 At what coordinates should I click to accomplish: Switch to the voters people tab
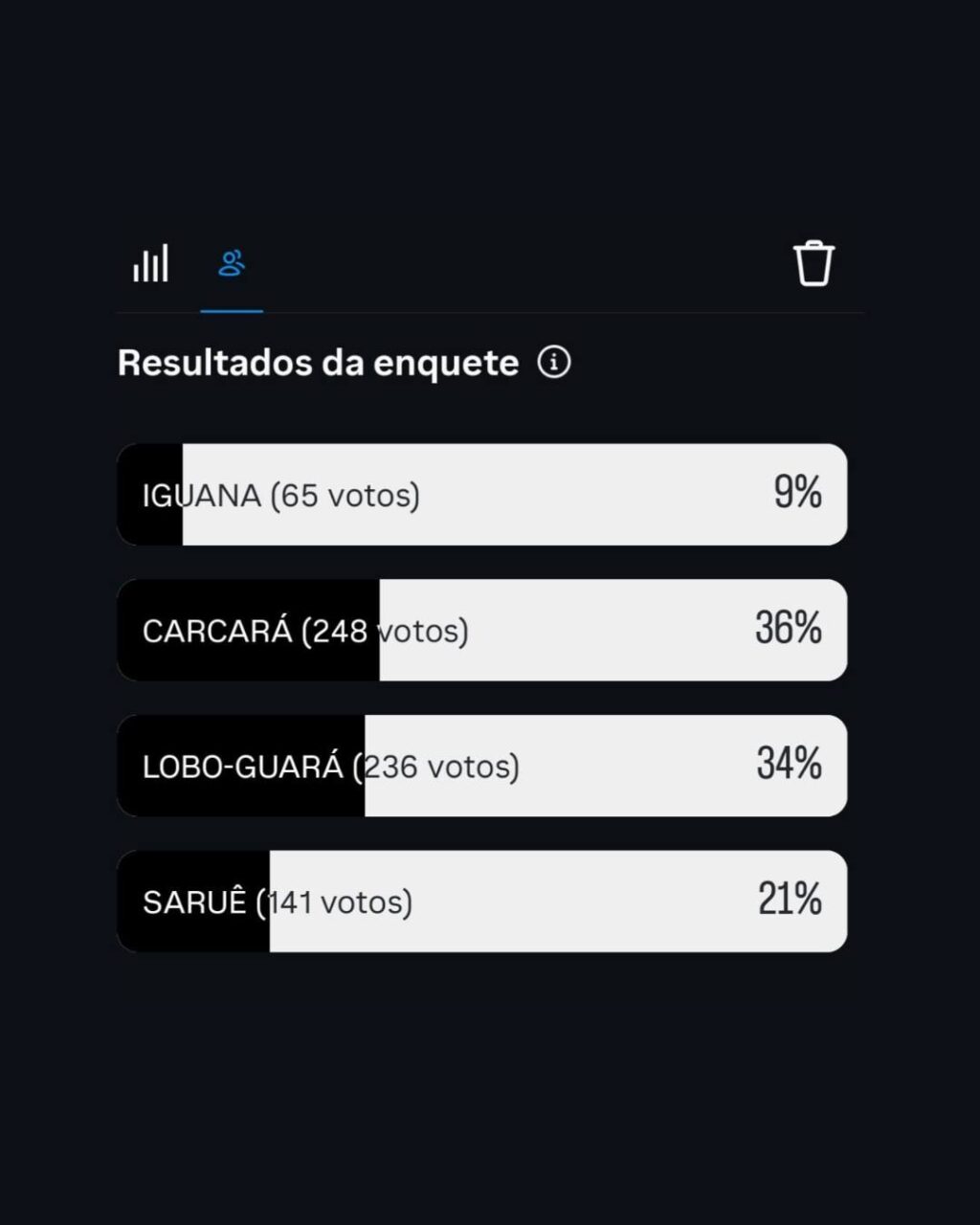click(x=232, y=263)
